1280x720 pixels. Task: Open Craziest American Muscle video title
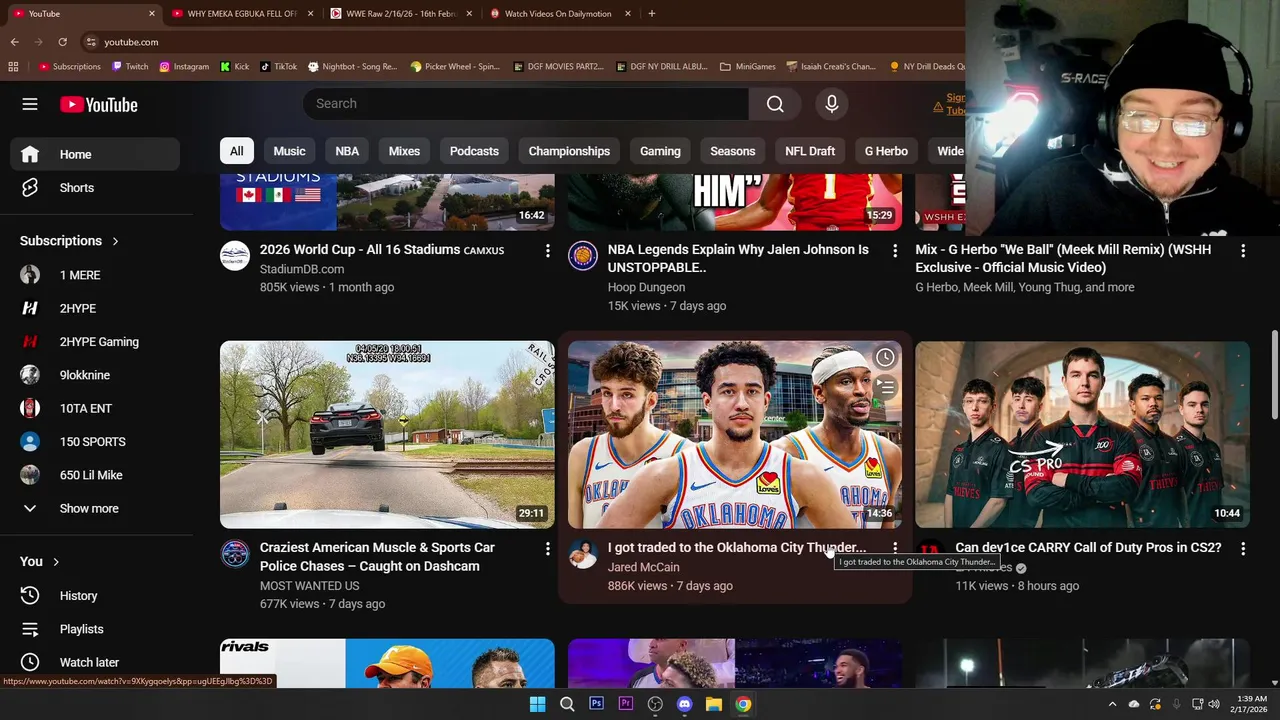[377, 557]
